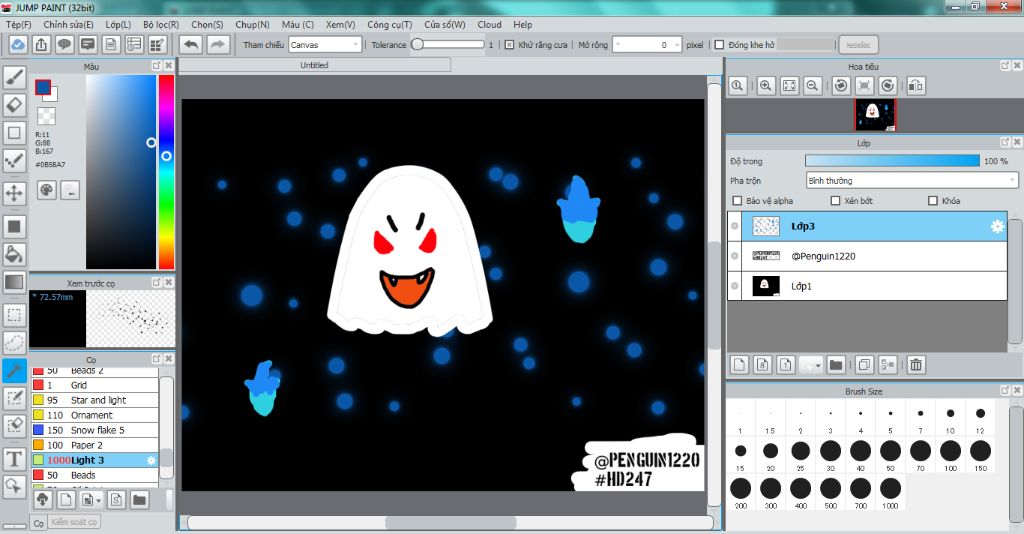Duplicate the layer using copy icon
The height and width of the screenshot is (534, 1024).
pos(864,365)
